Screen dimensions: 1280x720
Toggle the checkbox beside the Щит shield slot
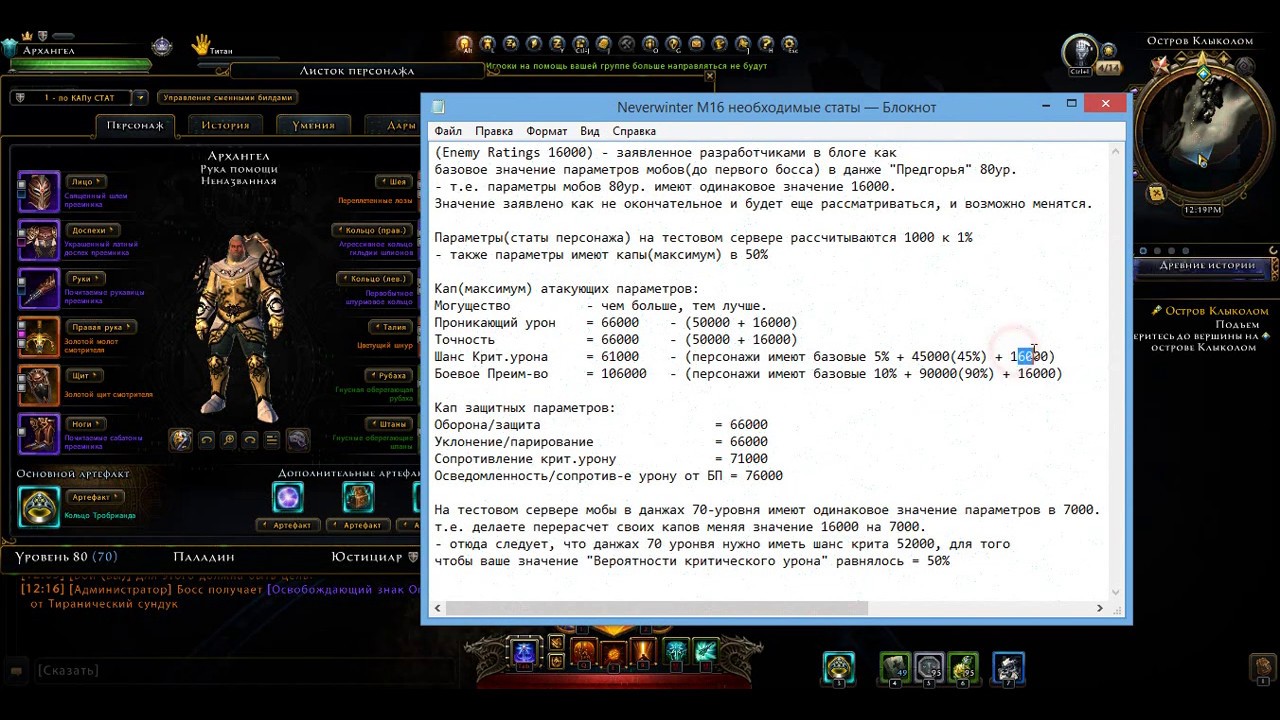21,376
